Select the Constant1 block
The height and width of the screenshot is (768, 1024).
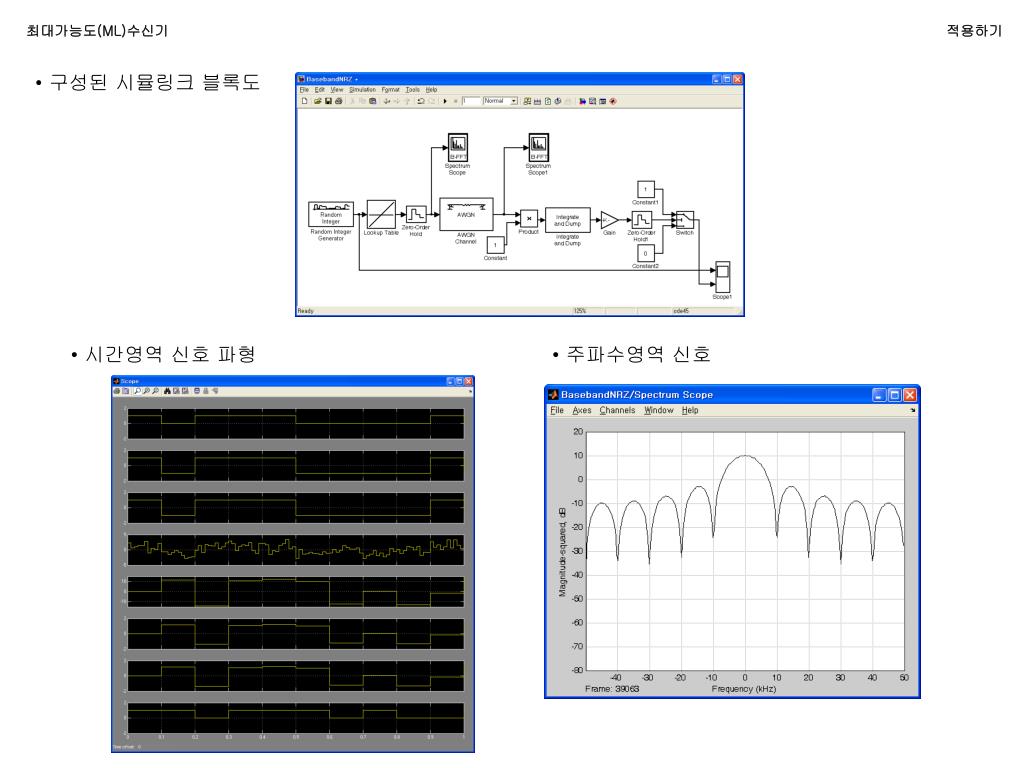click(645, 189)
